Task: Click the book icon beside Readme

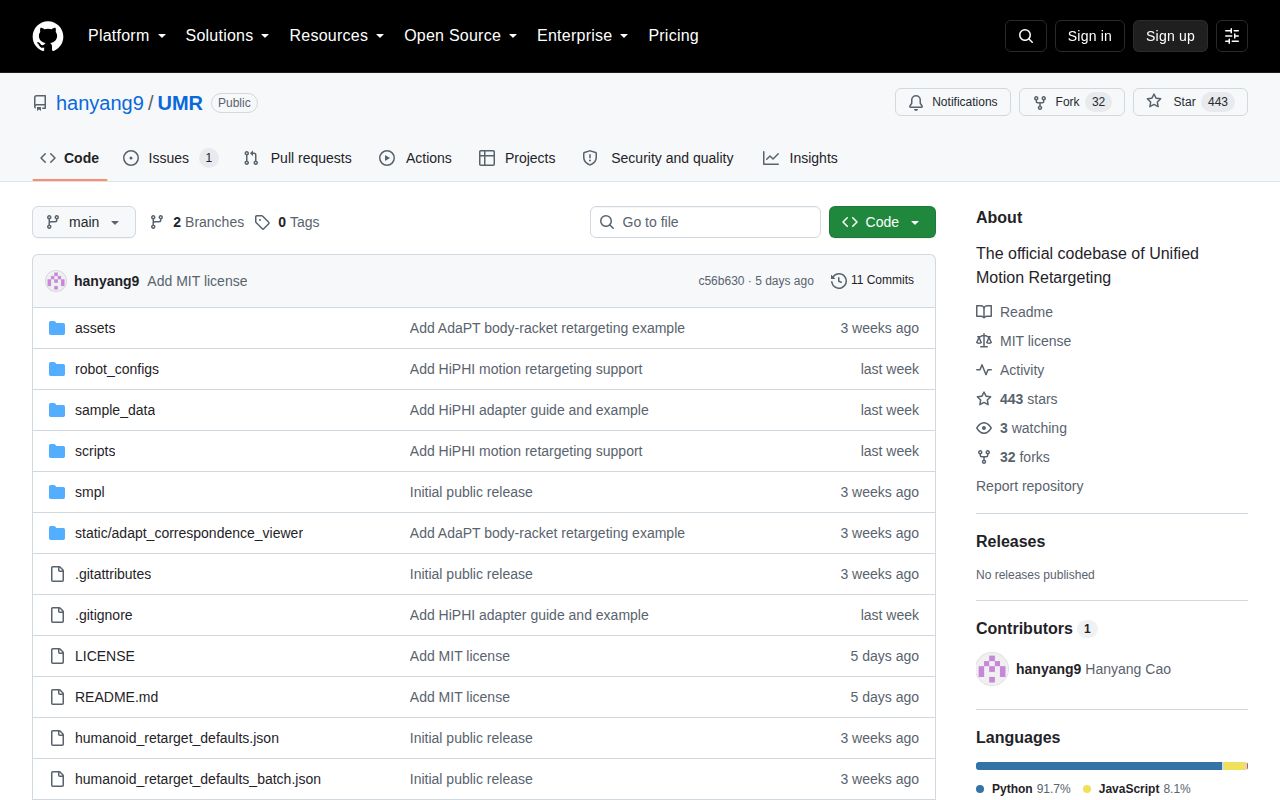Action: tap(984, 312)
